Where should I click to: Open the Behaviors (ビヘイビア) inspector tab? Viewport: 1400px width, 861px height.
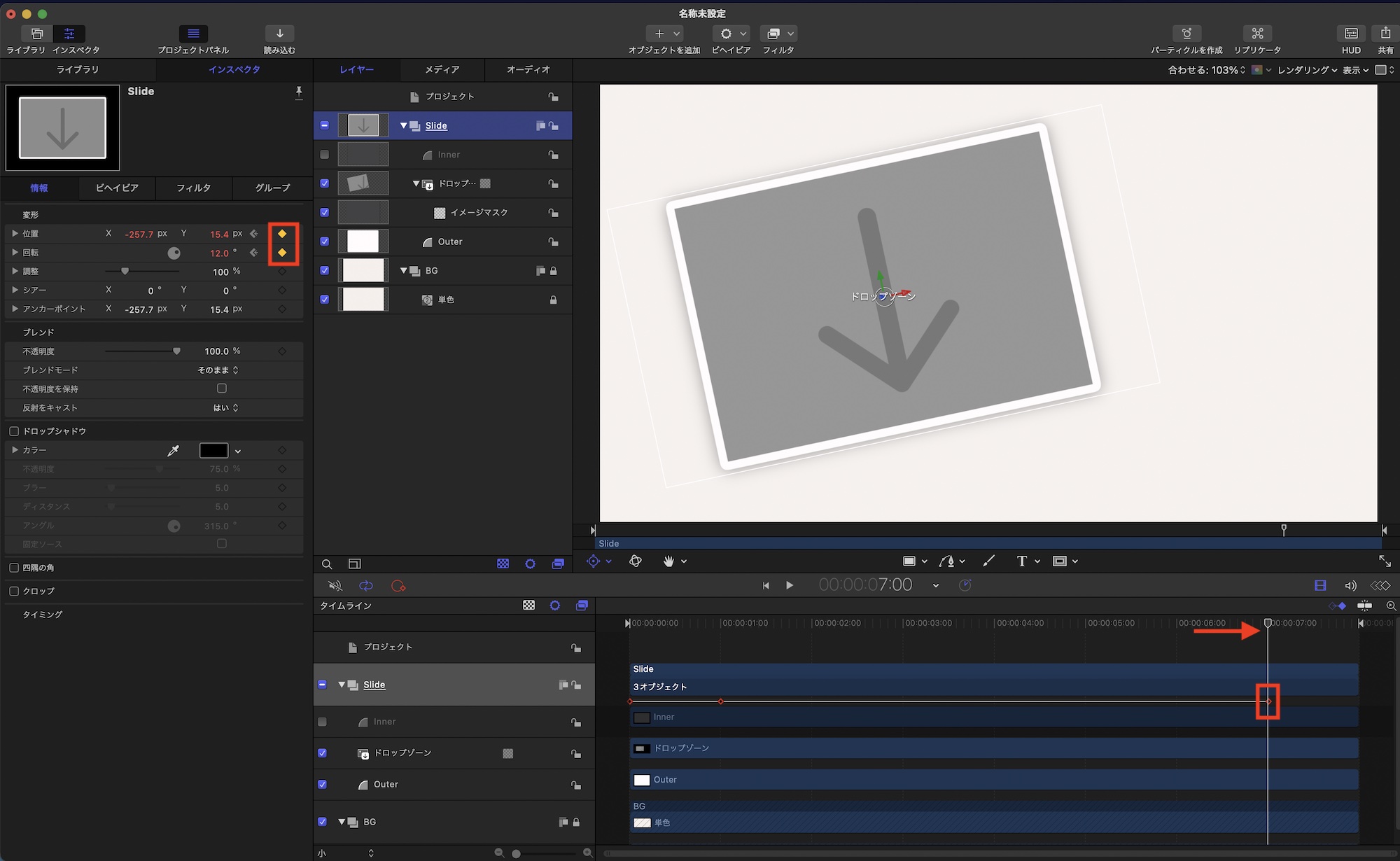click(116, 188)
